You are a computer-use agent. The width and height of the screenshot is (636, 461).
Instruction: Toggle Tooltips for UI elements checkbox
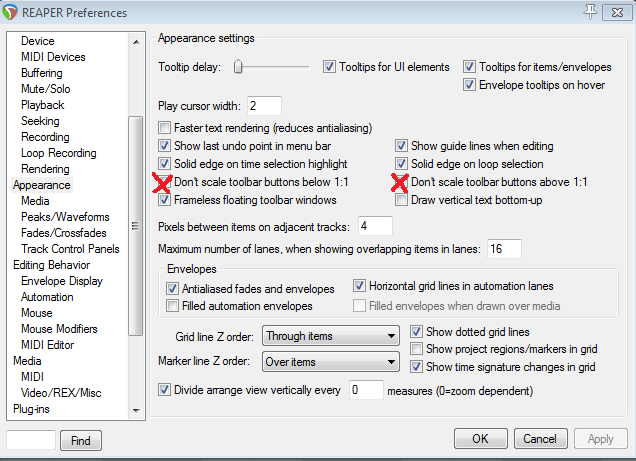coord(329,67)
